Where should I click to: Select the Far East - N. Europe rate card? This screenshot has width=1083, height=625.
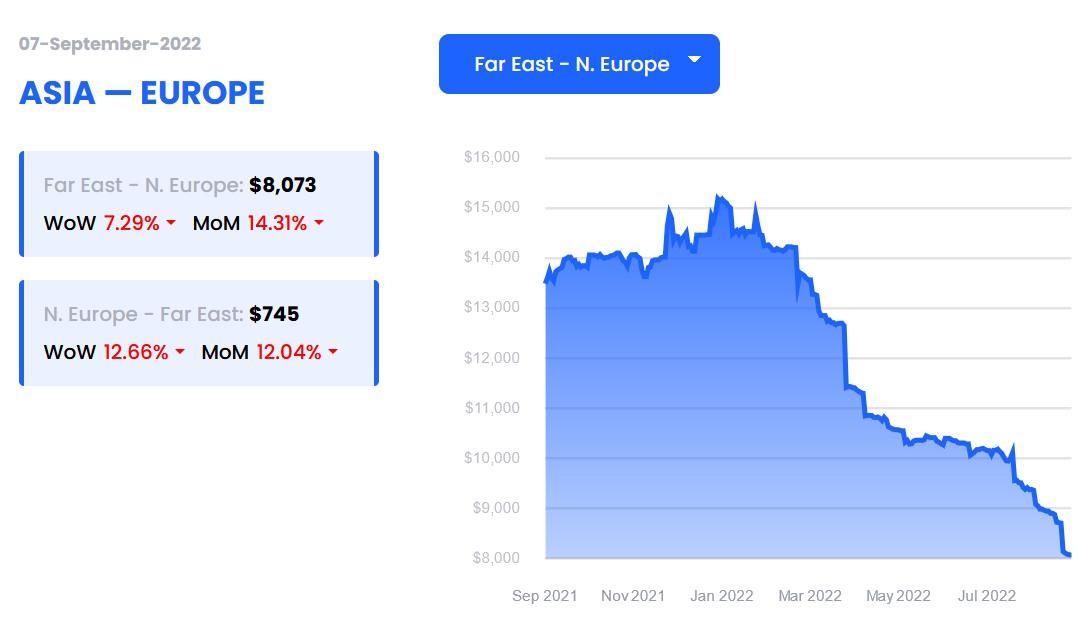(x=198, y=204)
